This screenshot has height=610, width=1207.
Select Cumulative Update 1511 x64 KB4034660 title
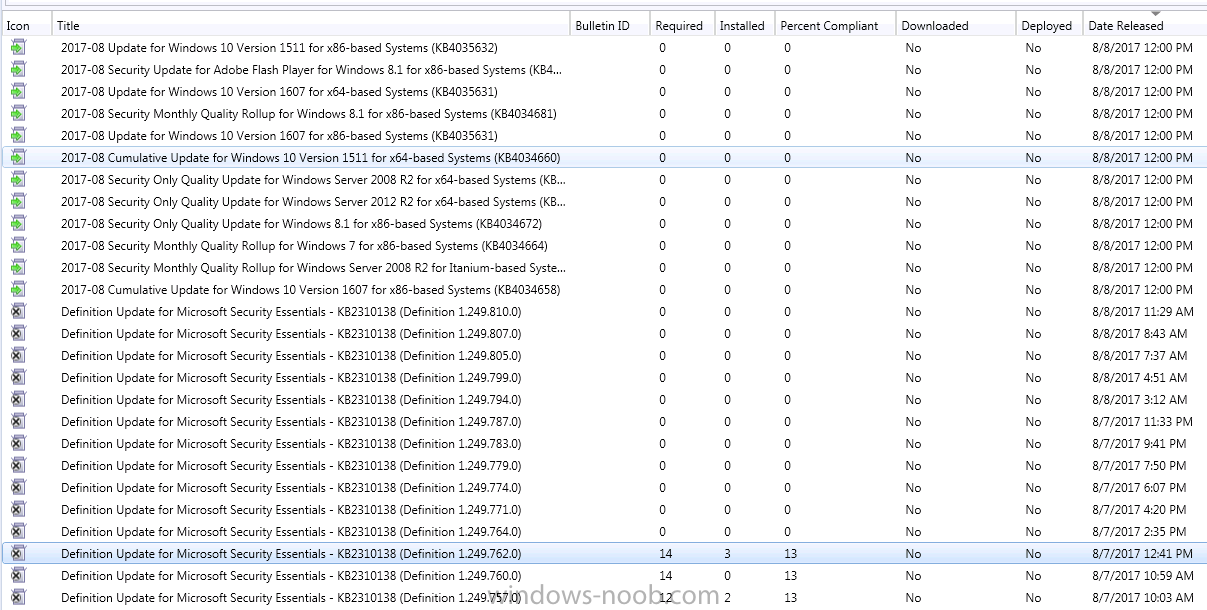tap(310, 158)
